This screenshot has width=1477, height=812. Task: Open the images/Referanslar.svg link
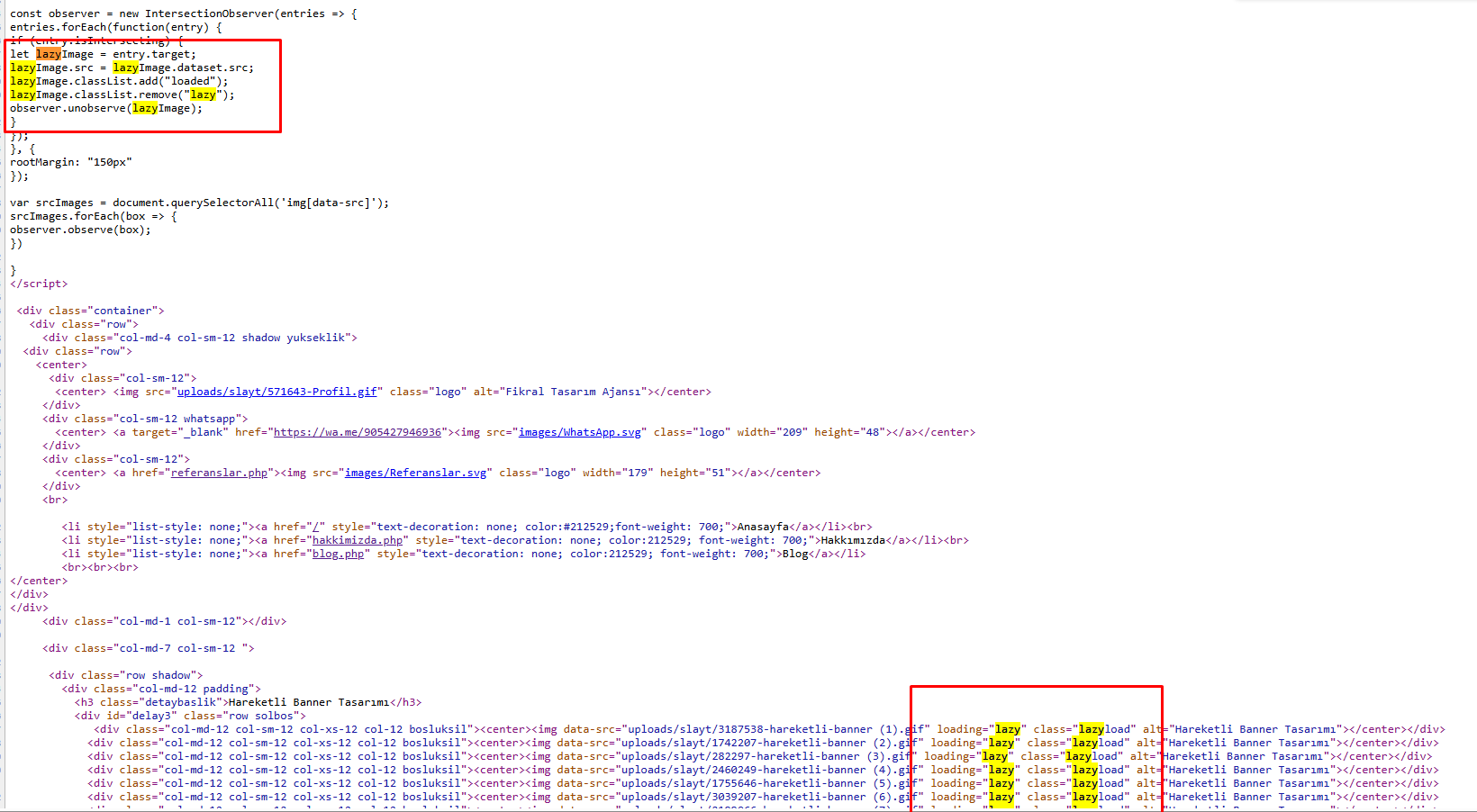(415, 473)
